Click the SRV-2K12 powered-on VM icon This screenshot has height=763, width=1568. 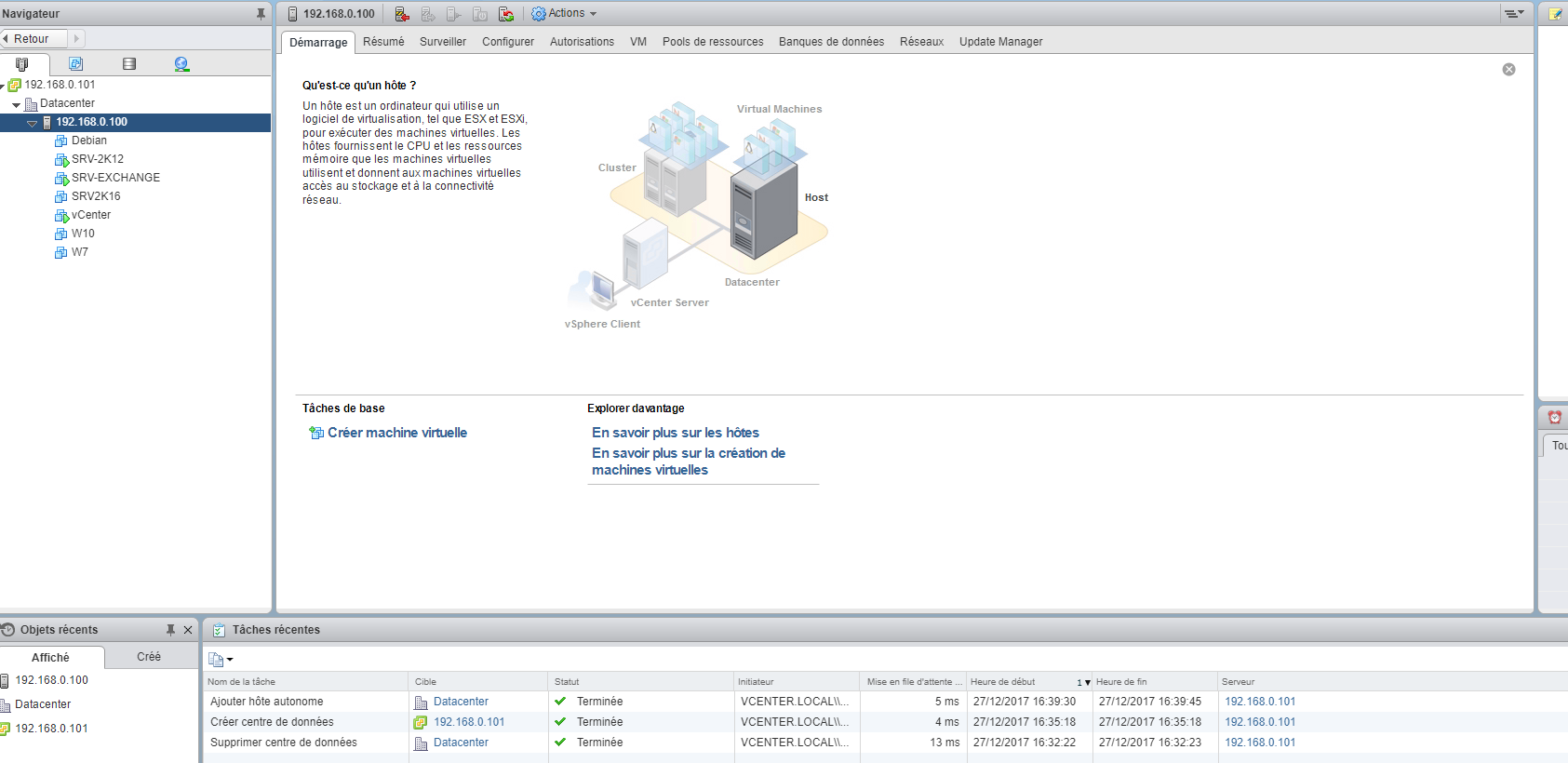click(x=61, y=159)
